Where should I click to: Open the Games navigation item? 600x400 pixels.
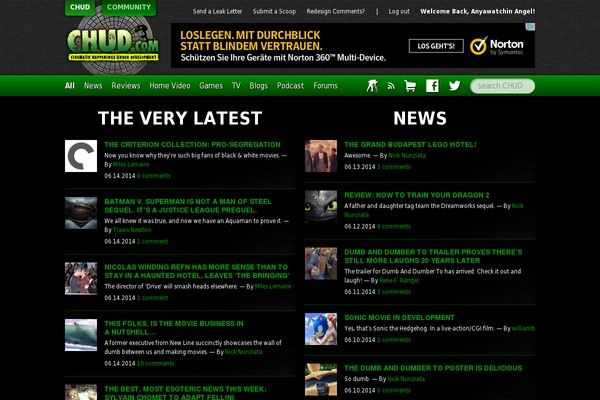pyautogui.click(x=211, y=86)
